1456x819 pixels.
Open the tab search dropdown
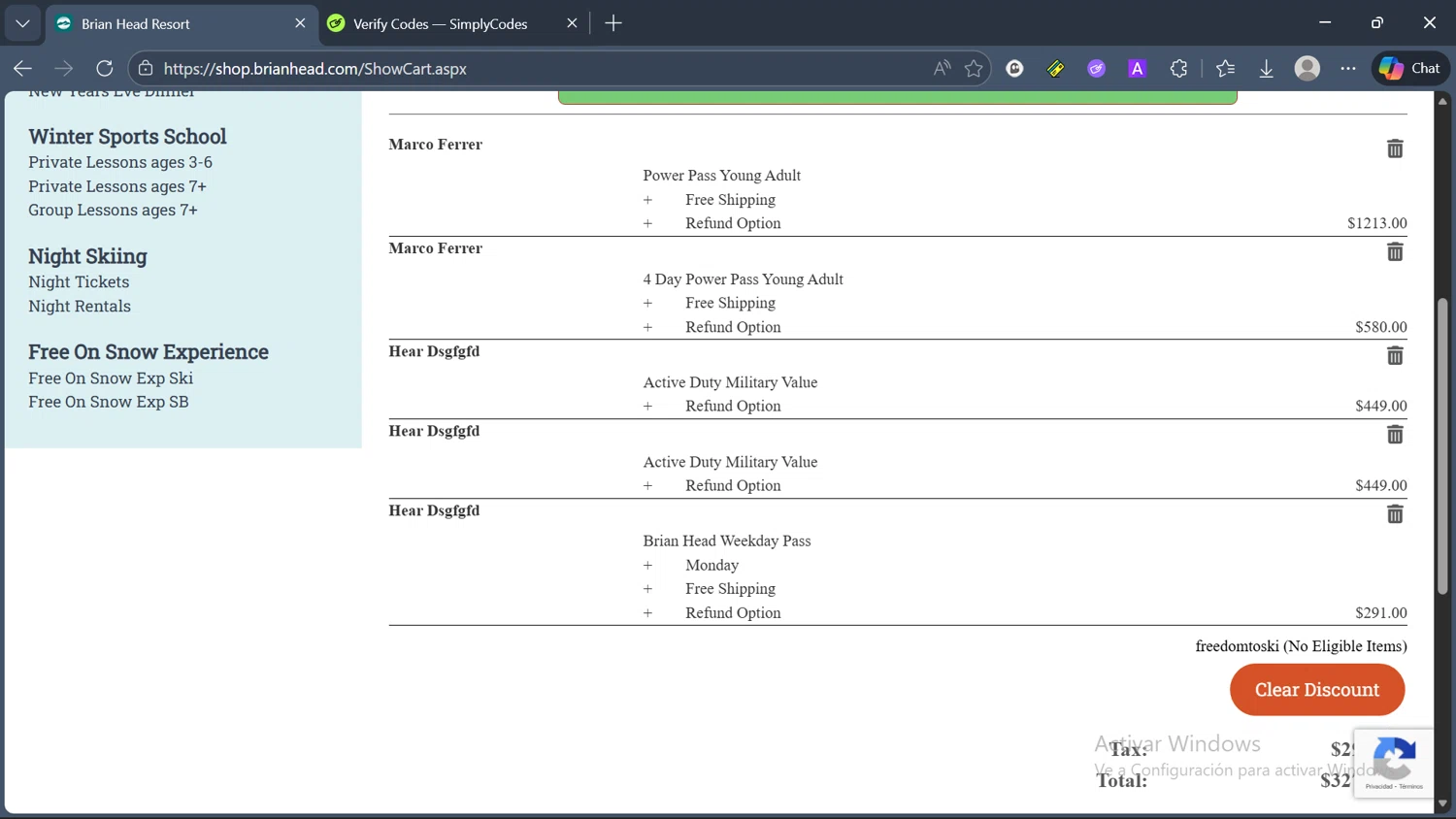pyautogui.click(x=22, y=23)
